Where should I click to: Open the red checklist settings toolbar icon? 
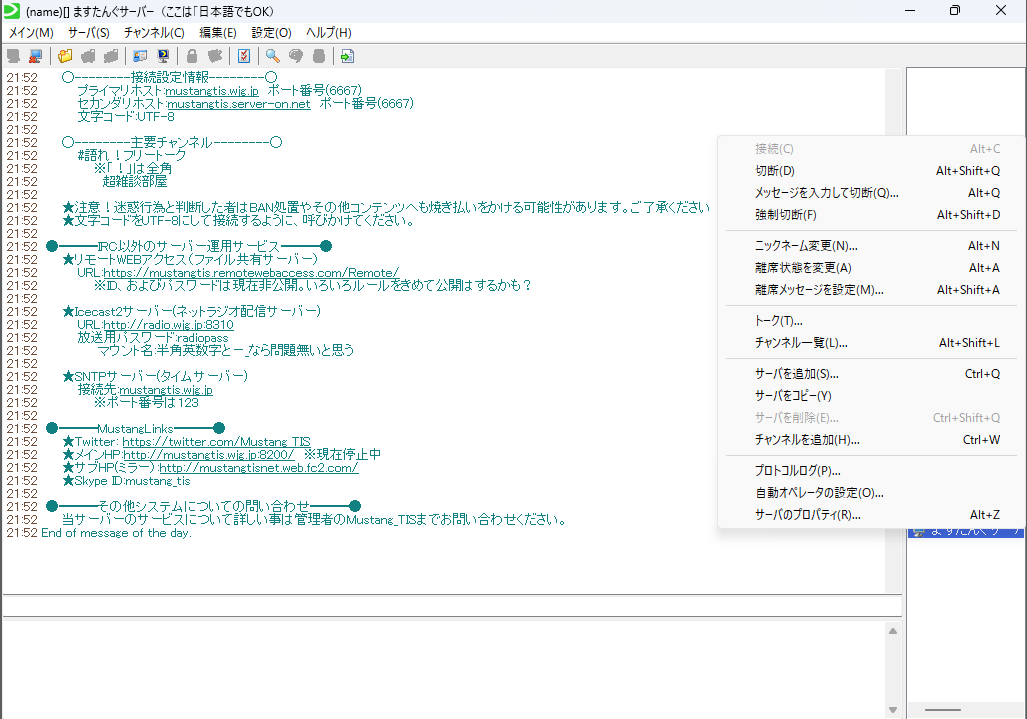pyautogui.click(x=242, y=56)
